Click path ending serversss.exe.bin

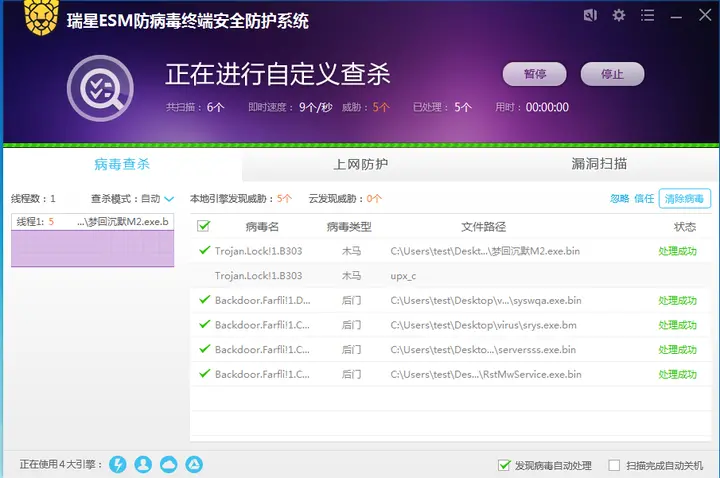(483, 349)
